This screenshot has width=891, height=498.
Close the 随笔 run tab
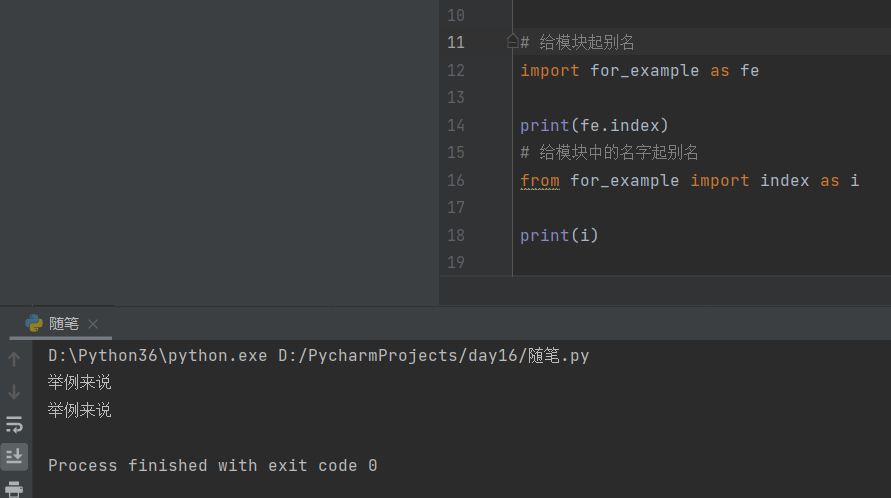[x=93, y=324]
